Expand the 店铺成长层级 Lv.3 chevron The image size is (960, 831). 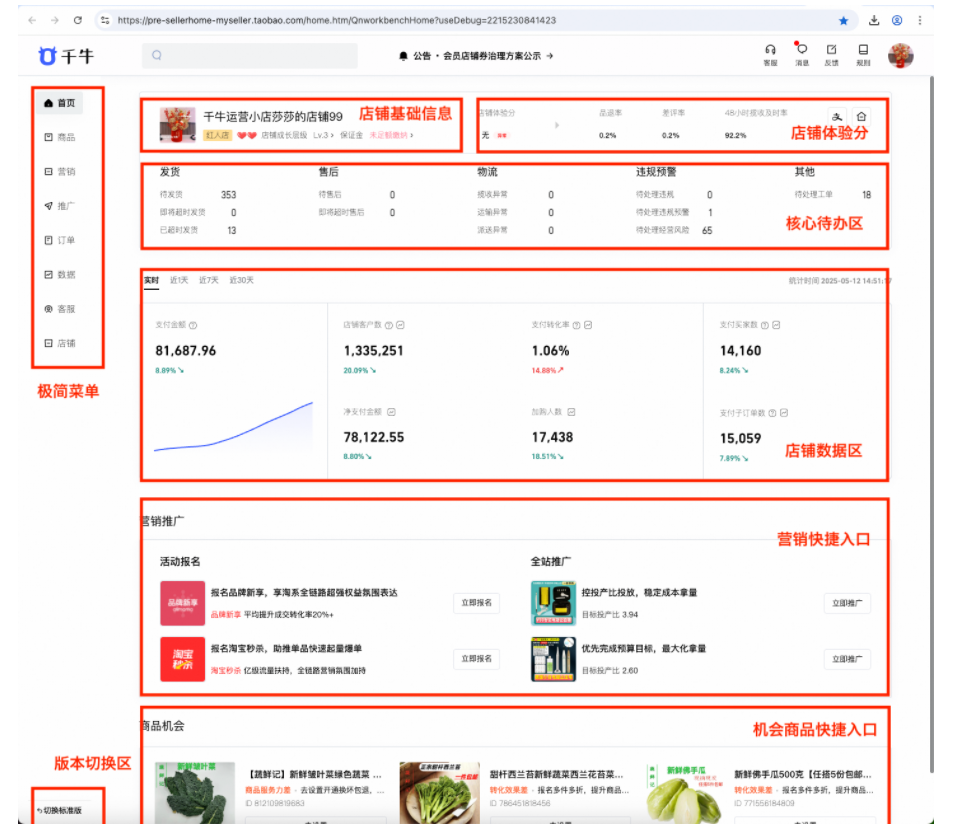(332, 135)
